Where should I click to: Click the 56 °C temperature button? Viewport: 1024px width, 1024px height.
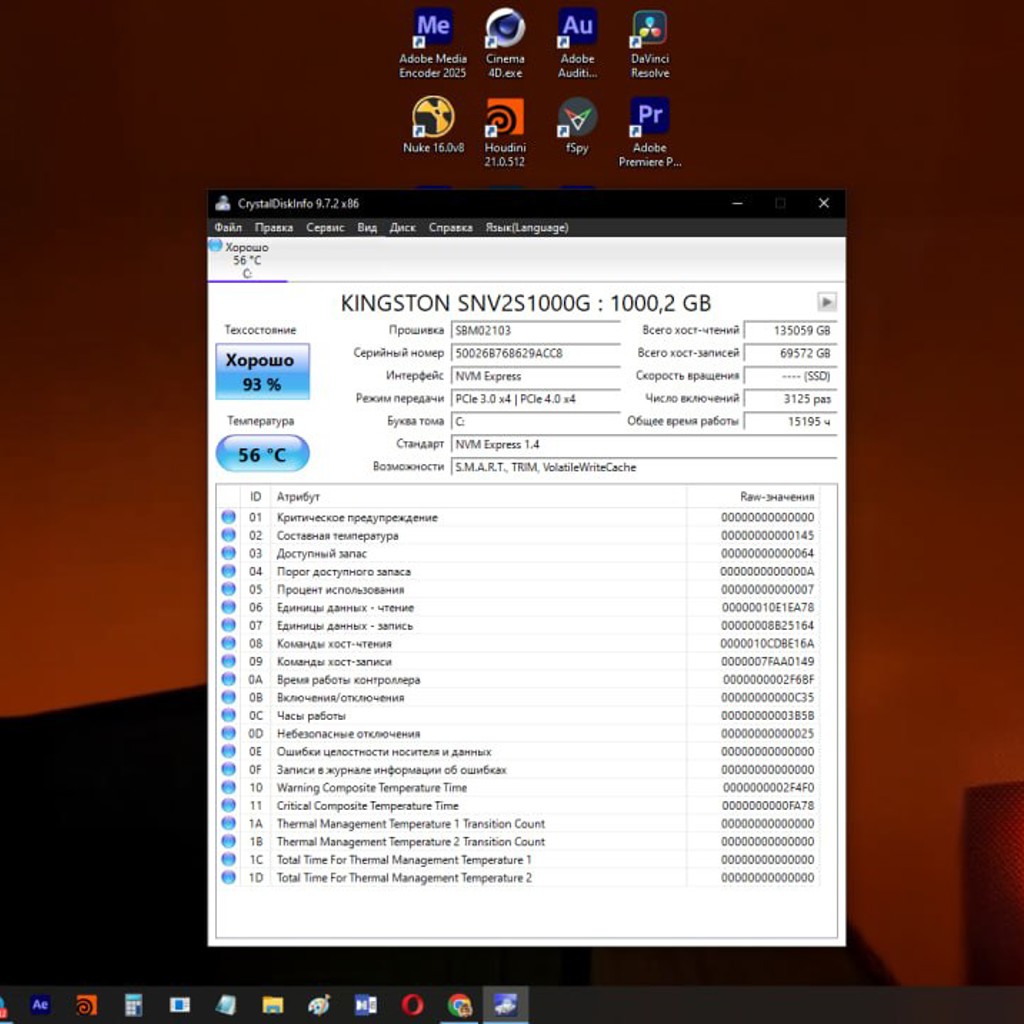263,454
